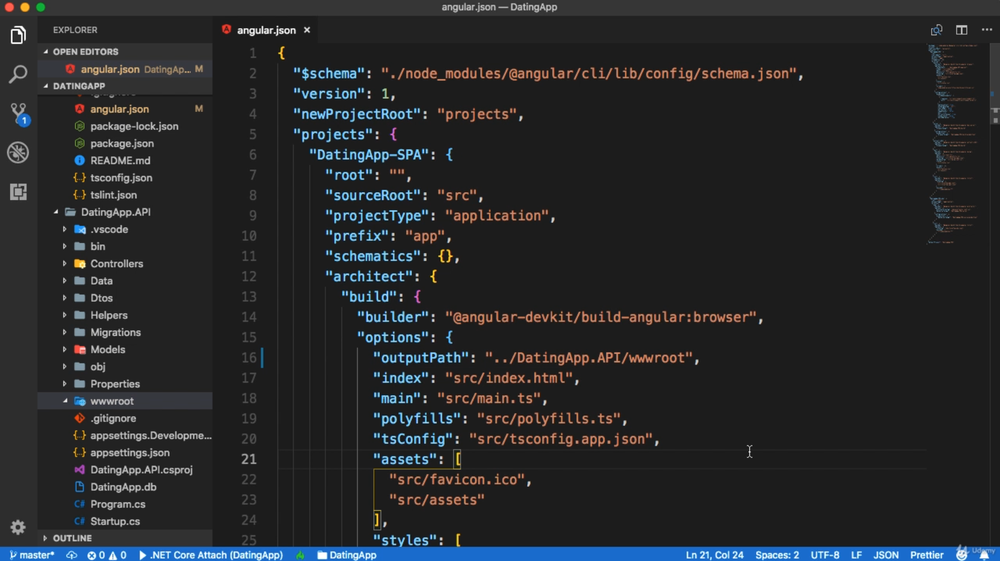Open the editor More Actions ellipsis
This screenshot has height=561, width=1000.
point(987,30)
